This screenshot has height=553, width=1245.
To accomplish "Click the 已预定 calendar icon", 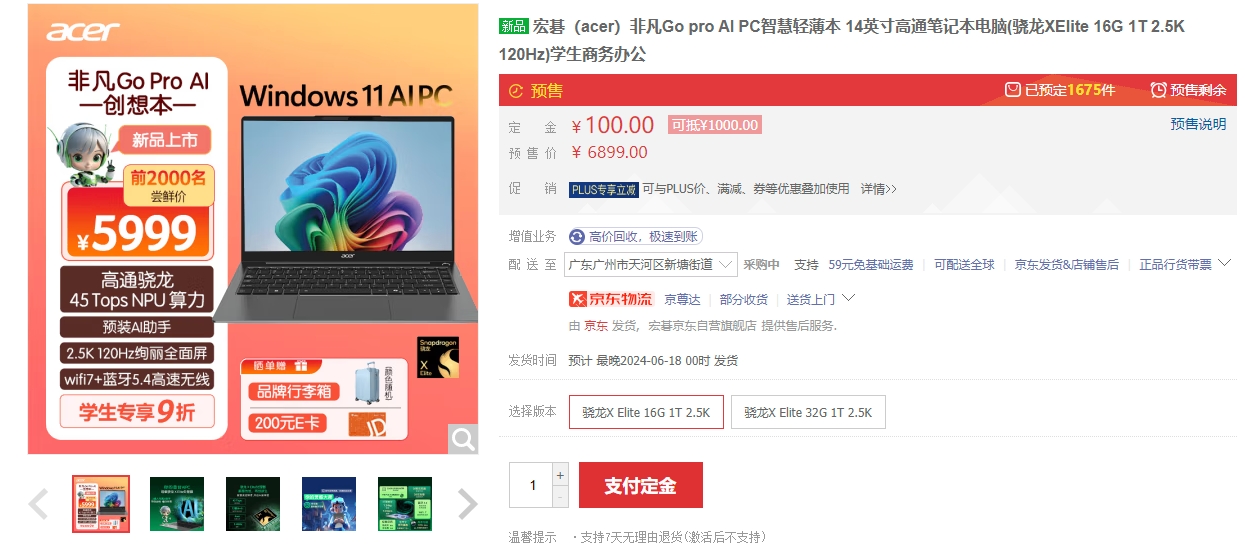I will click(x=1013, y=90).
